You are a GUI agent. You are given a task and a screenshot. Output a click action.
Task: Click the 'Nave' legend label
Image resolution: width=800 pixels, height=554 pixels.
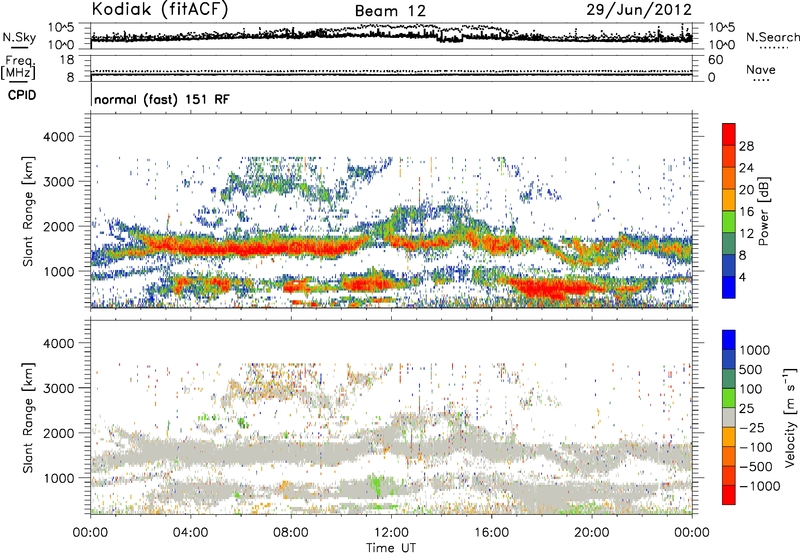761,70
